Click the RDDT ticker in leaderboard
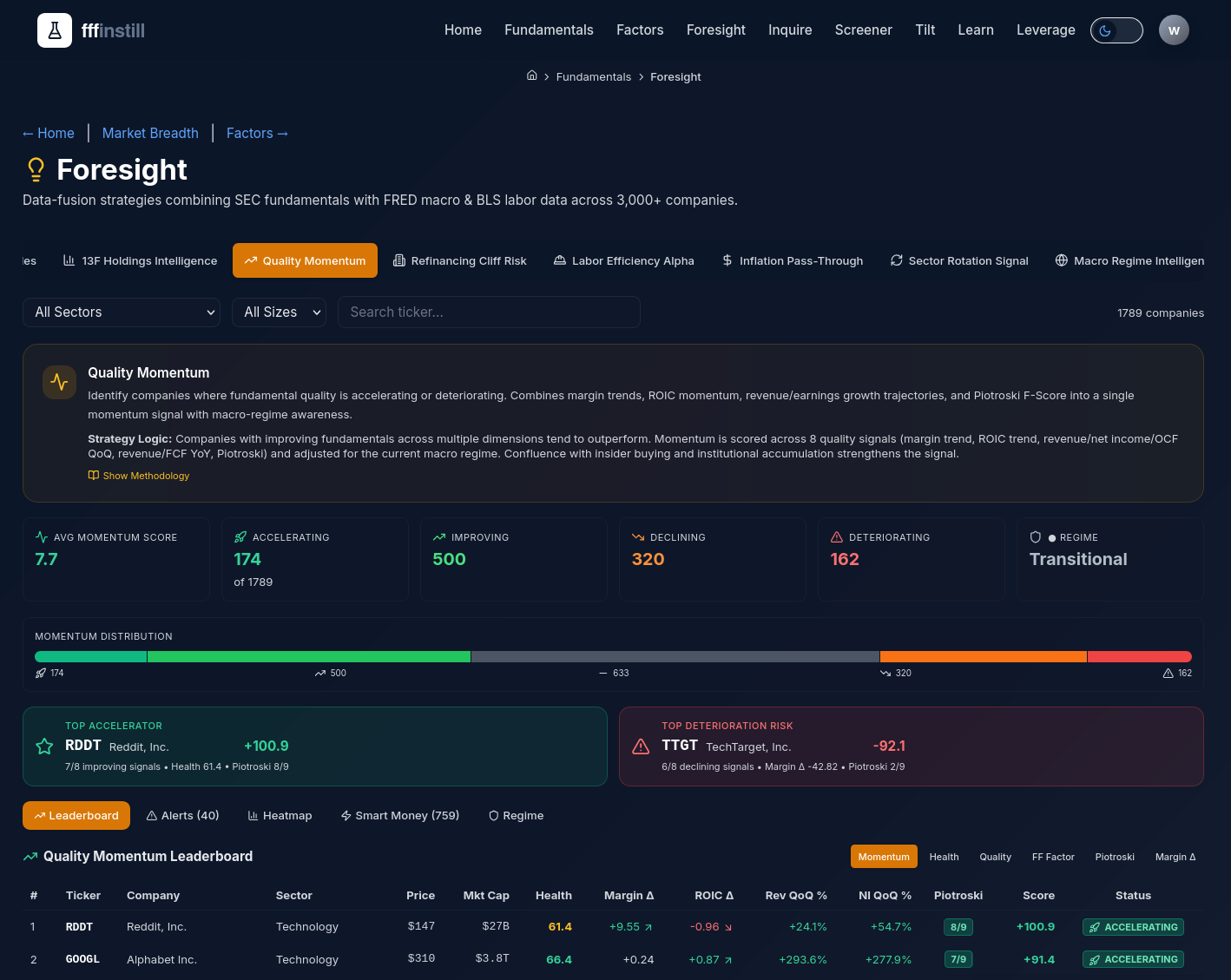Image resolution: width=1231 pixels, height=980 pixels. (x=79, y=927)
